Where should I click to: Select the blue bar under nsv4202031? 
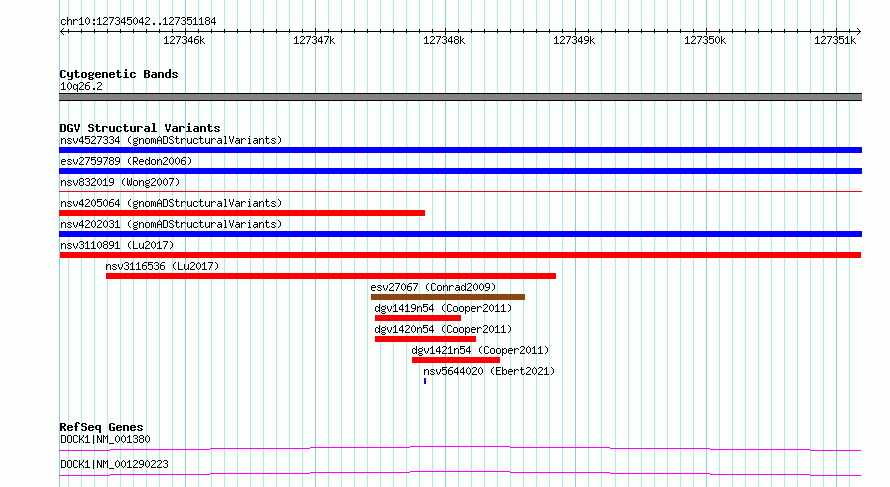click(x=460, y=234)
